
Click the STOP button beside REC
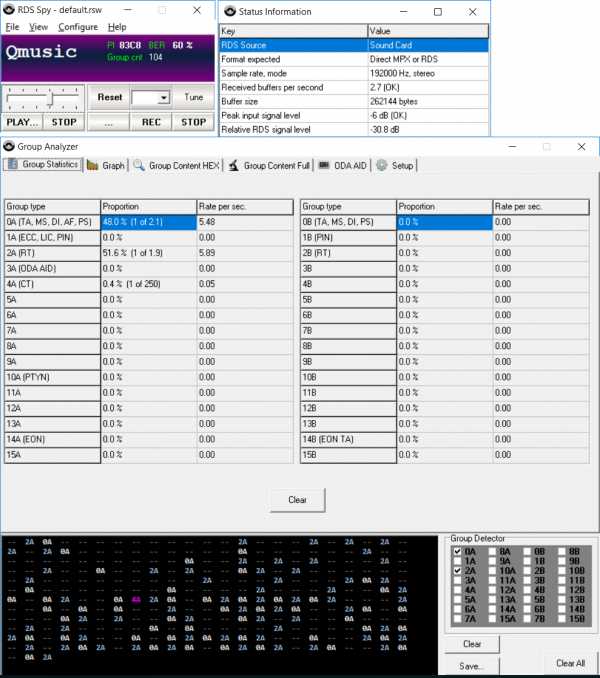coord(193,122)
